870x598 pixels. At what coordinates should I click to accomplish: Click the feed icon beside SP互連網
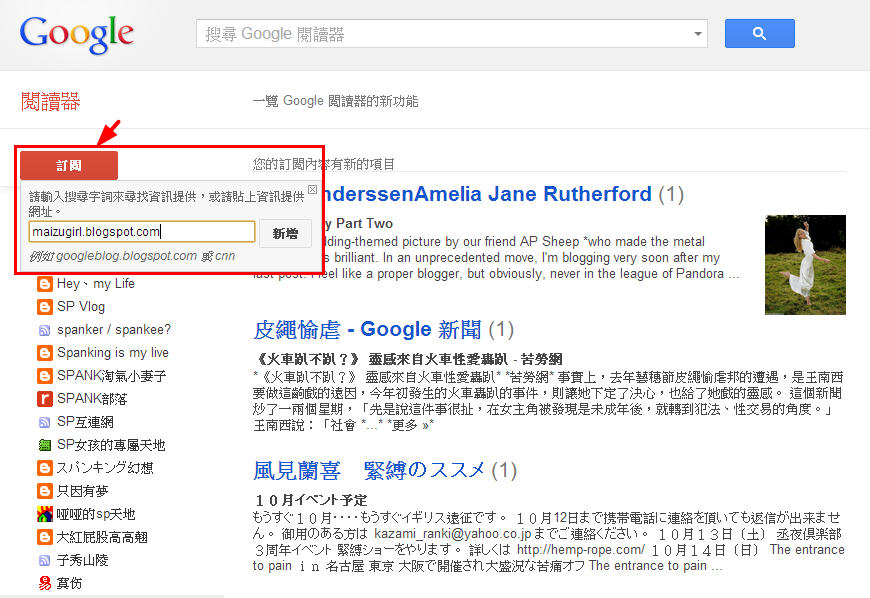pyautogui.click(x=44, y=423)
